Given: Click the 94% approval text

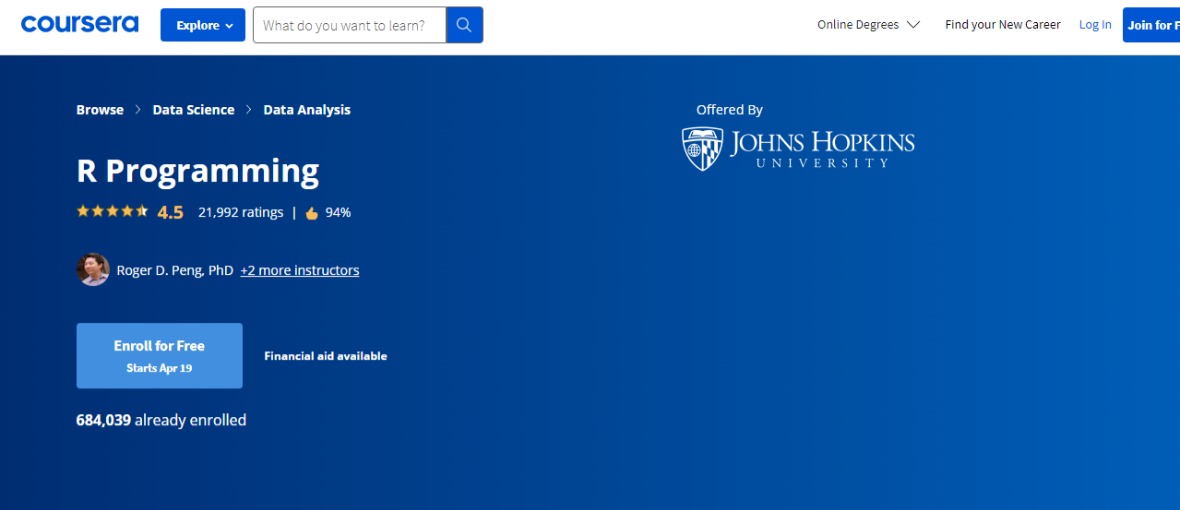Looking at the screenshot, I should click(x=338, y=213).
